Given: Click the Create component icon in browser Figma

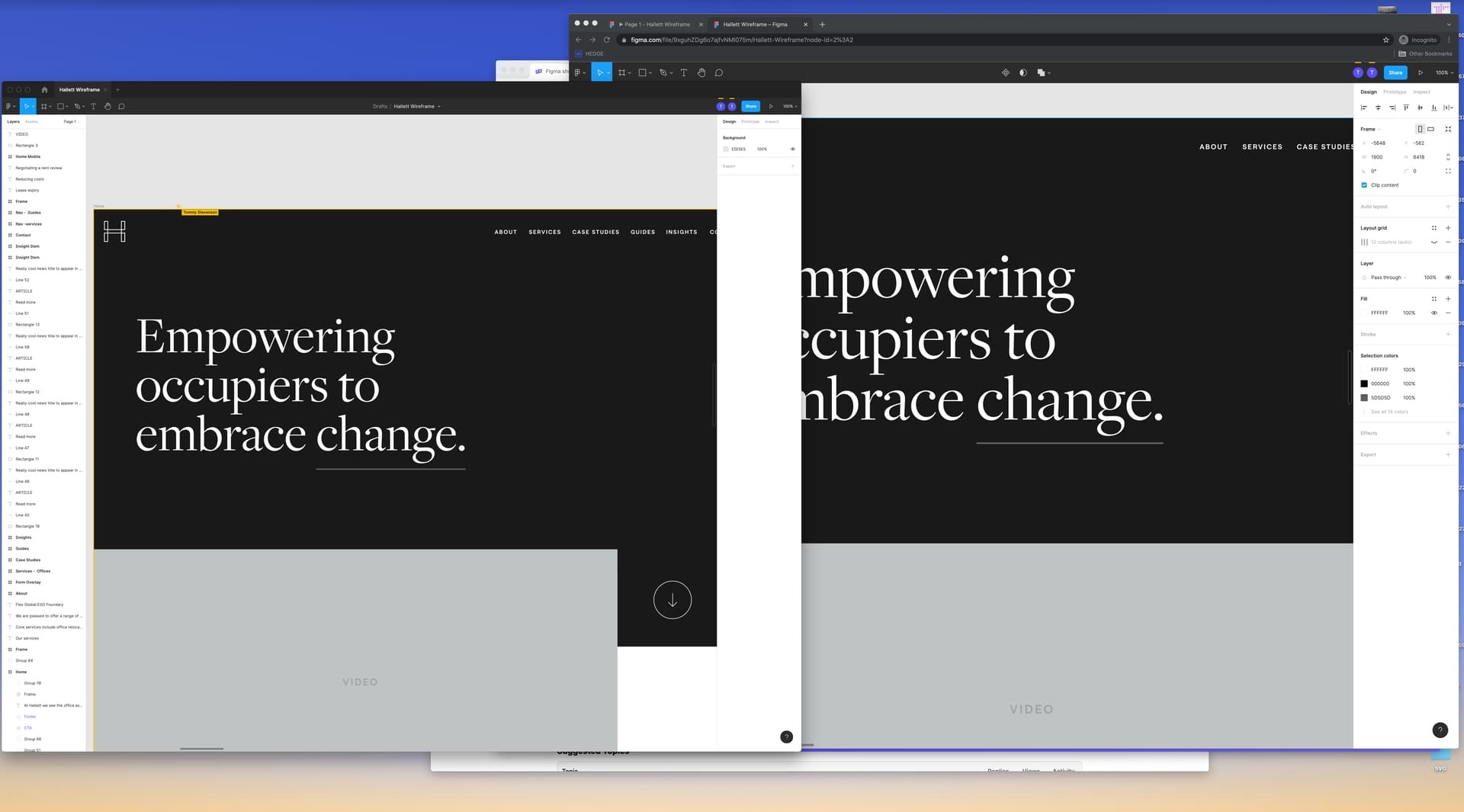Looking at the screenshot, I should (1006, 73).
